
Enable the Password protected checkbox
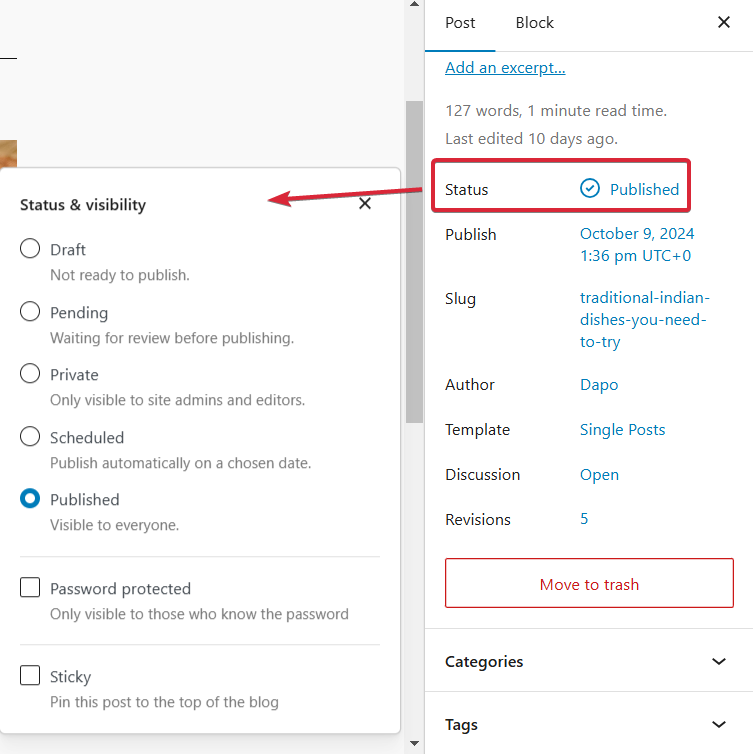(31, 588)
